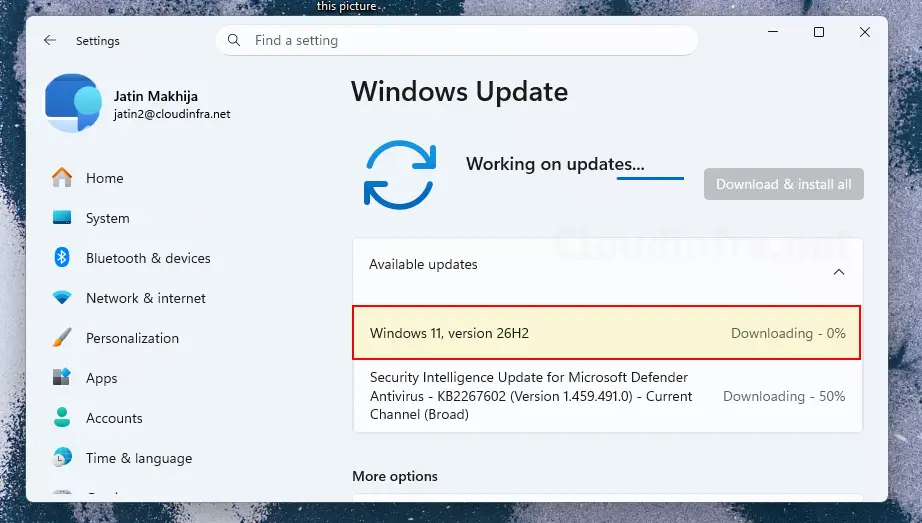Click the 'Downloading - 50%' status

tap(784, 396)
